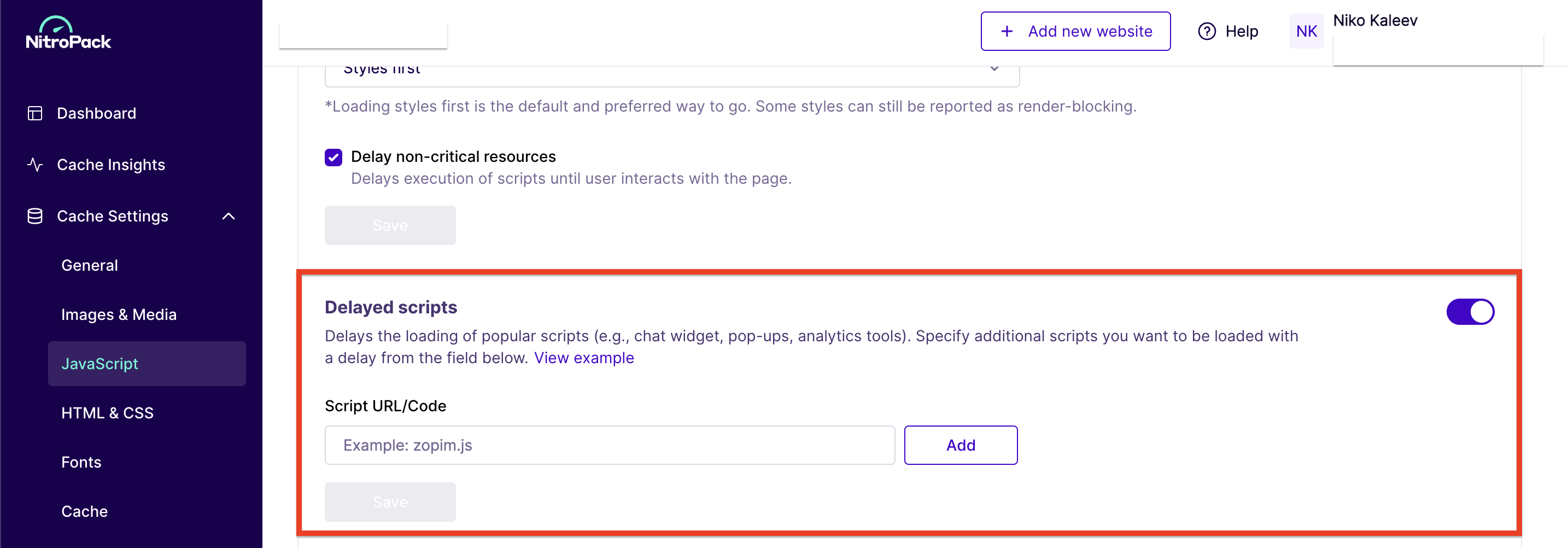The image size is (1568, 548).
Task: Uncheck Delay non-critical resources checkbox
Action: coord(333,157)
